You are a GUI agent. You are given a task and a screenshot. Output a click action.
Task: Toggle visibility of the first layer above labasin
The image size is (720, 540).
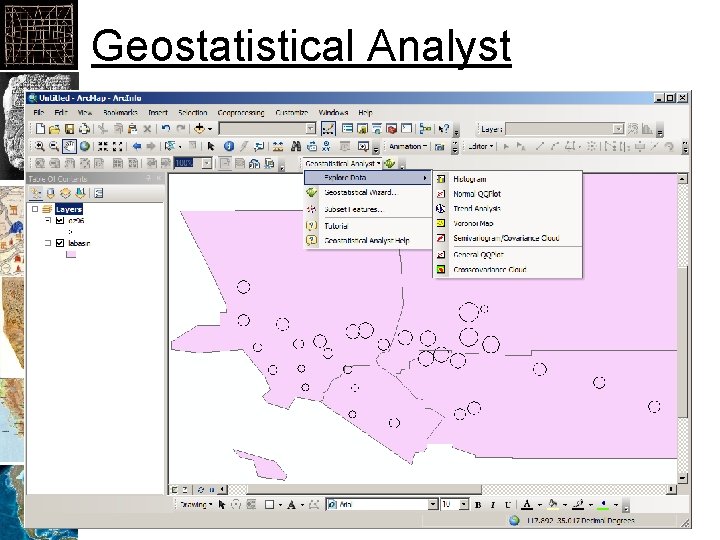(x=60, y=220)
